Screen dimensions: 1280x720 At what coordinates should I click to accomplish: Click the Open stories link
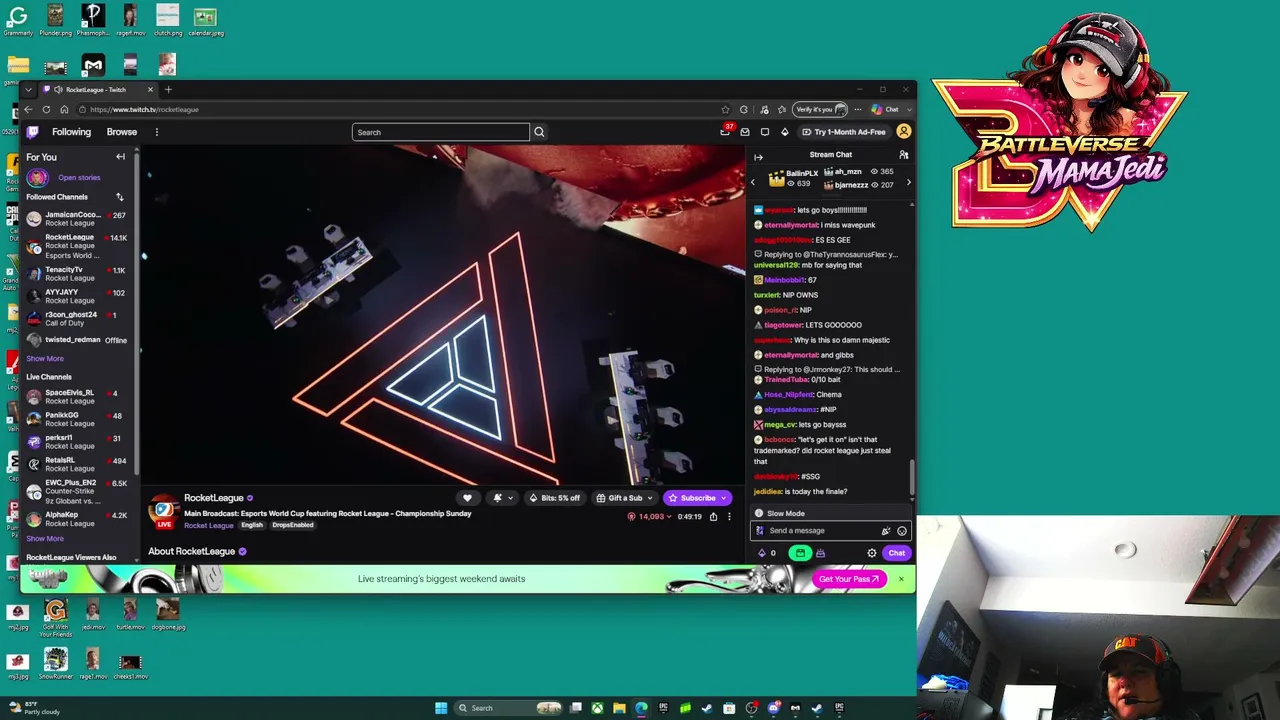pyautogui.click(x=79, y=178)
